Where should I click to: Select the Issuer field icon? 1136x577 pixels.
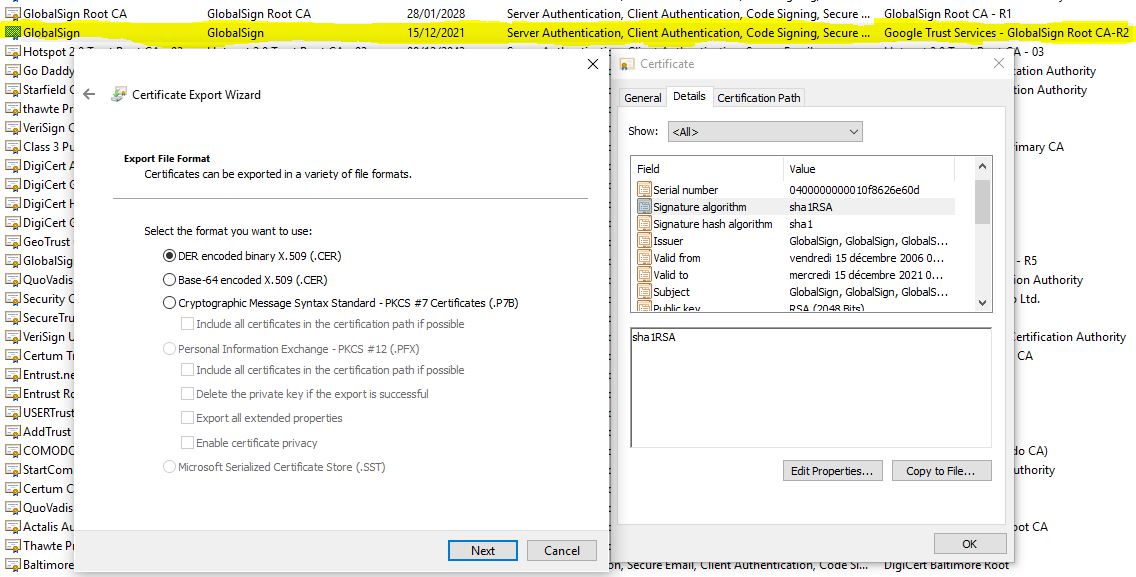tap(644, 241)
